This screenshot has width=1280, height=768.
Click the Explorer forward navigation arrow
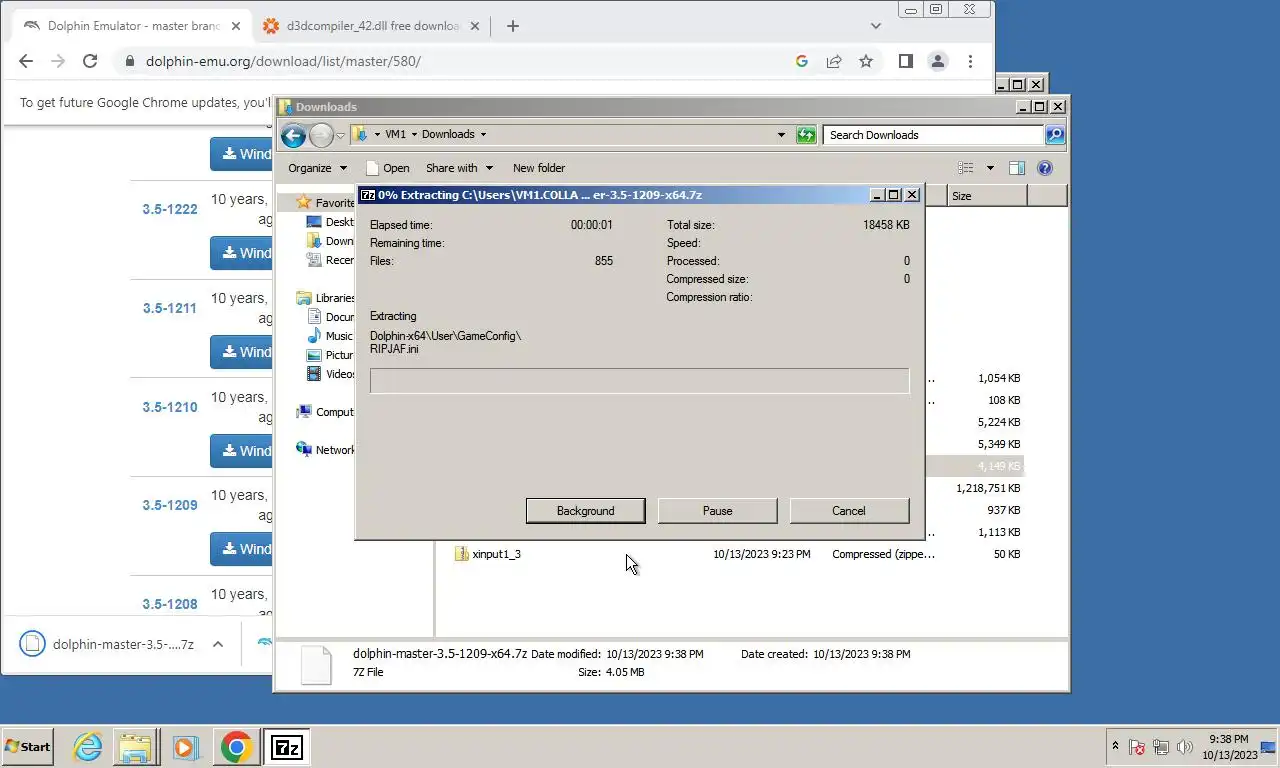(x=321, y=135)
